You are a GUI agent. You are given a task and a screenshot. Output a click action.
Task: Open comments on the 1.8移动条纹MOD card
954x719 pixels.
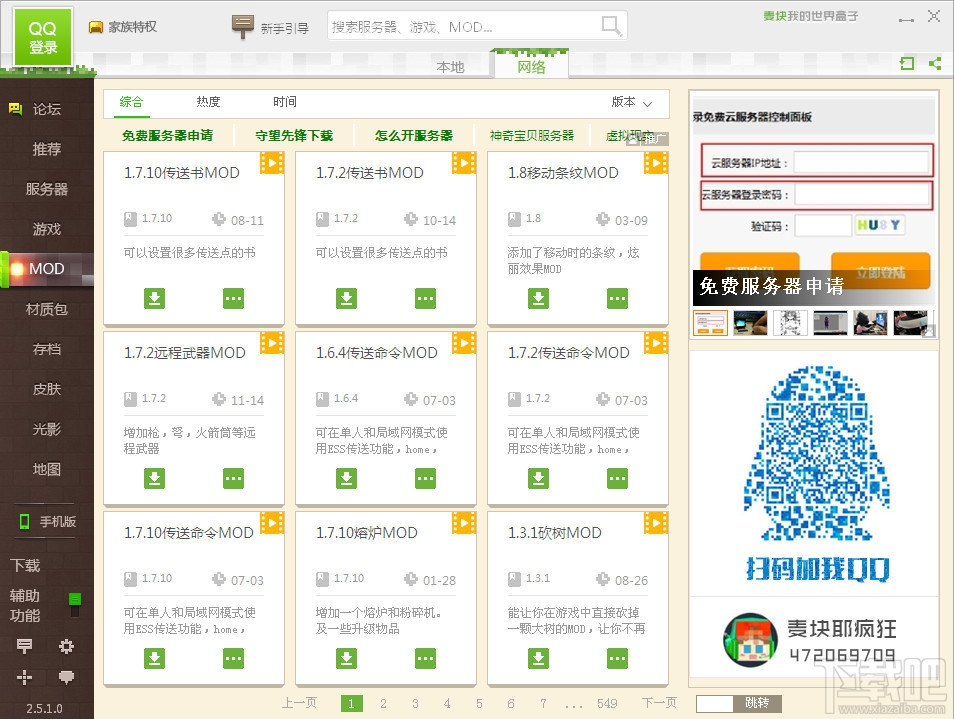617,298
